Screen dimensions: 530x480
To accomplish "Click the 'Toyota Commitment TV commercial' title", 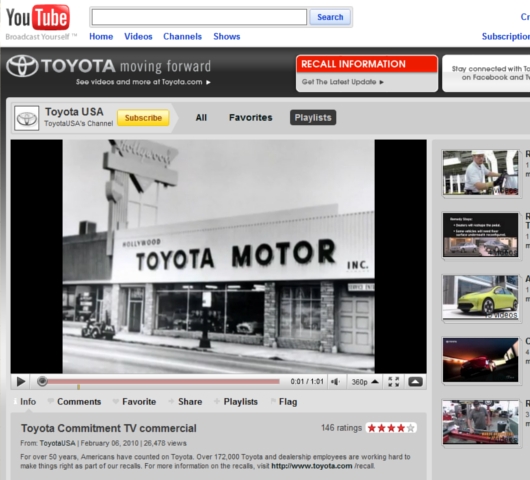I will (x=109, y=428).
